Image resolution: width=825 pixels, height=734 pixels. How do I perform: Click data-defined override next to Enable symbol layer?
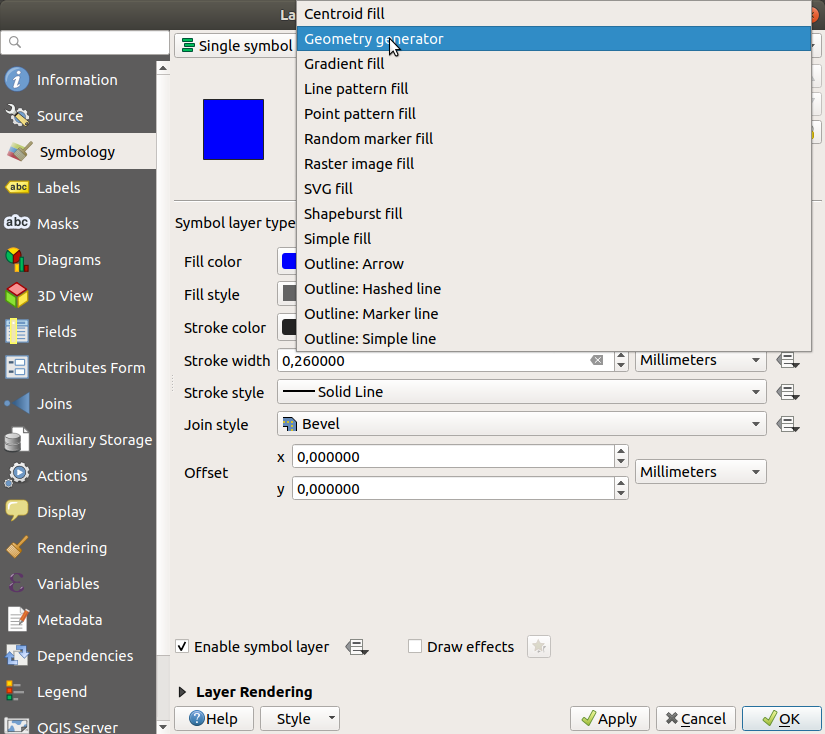(x=357, y=647)
